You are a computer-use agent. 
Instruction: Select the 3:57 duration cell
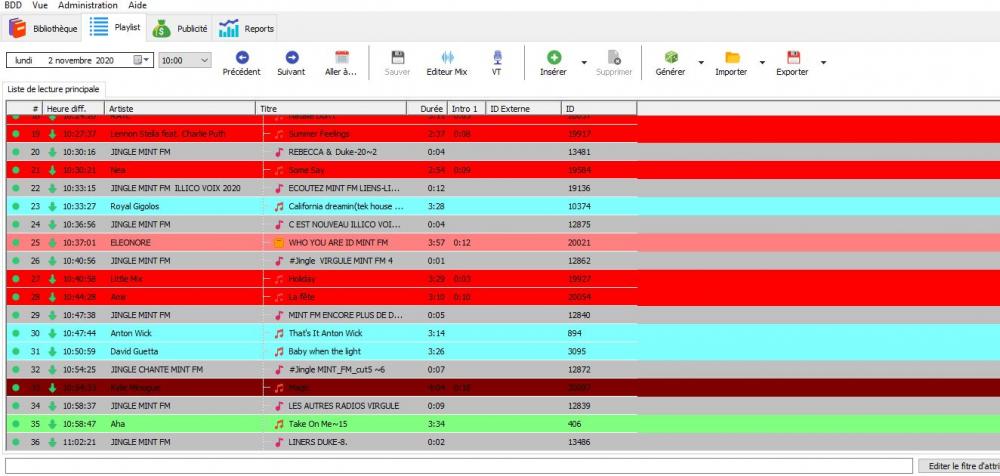436,243
